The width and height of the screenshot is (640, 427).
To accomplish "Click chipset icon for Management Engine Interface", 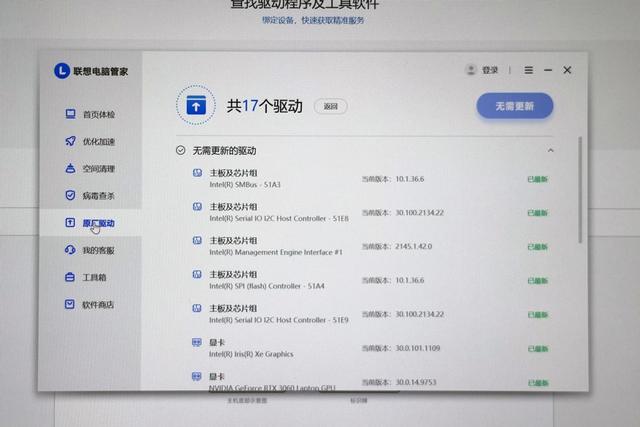I will 197,240.
